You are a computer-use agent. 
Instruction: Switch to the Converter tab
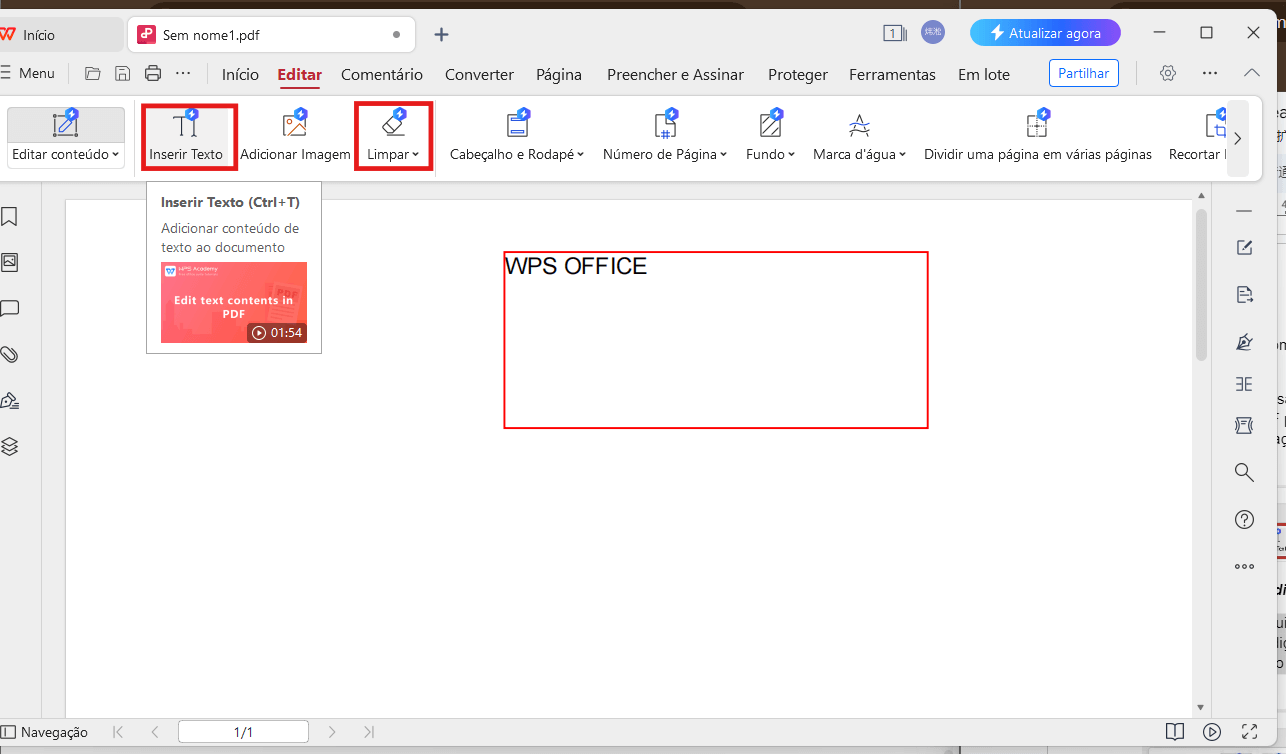(x=479, y=74)
